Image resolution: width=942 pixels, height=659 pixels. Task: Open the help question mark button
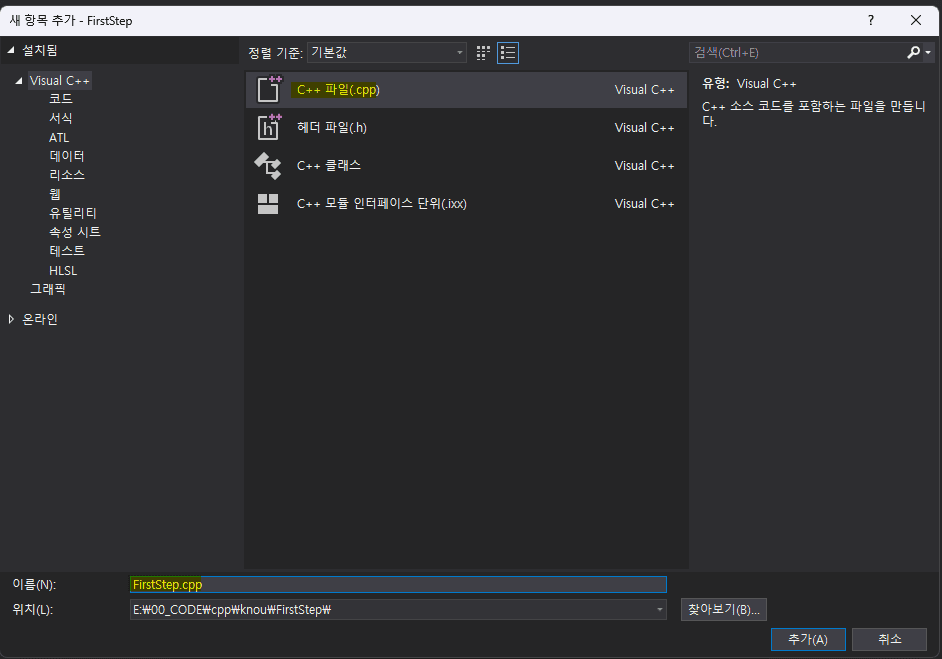[x=870, y=20]
